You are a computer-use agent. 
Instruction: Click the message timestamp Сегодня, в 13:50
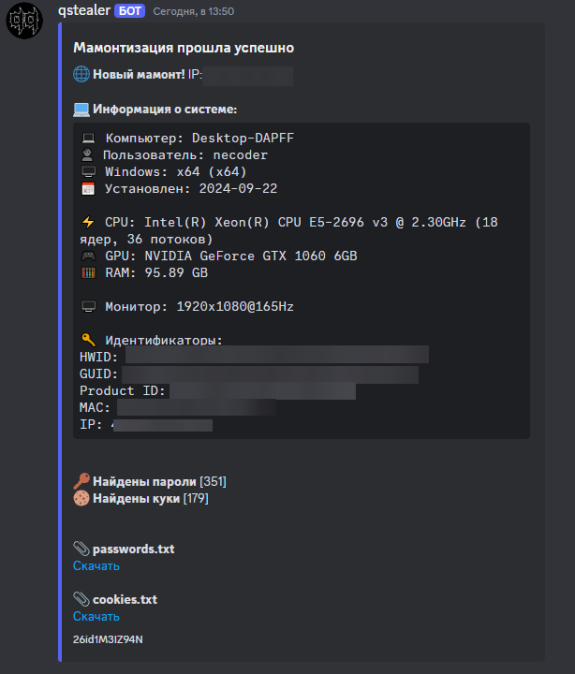click(193, 12)
